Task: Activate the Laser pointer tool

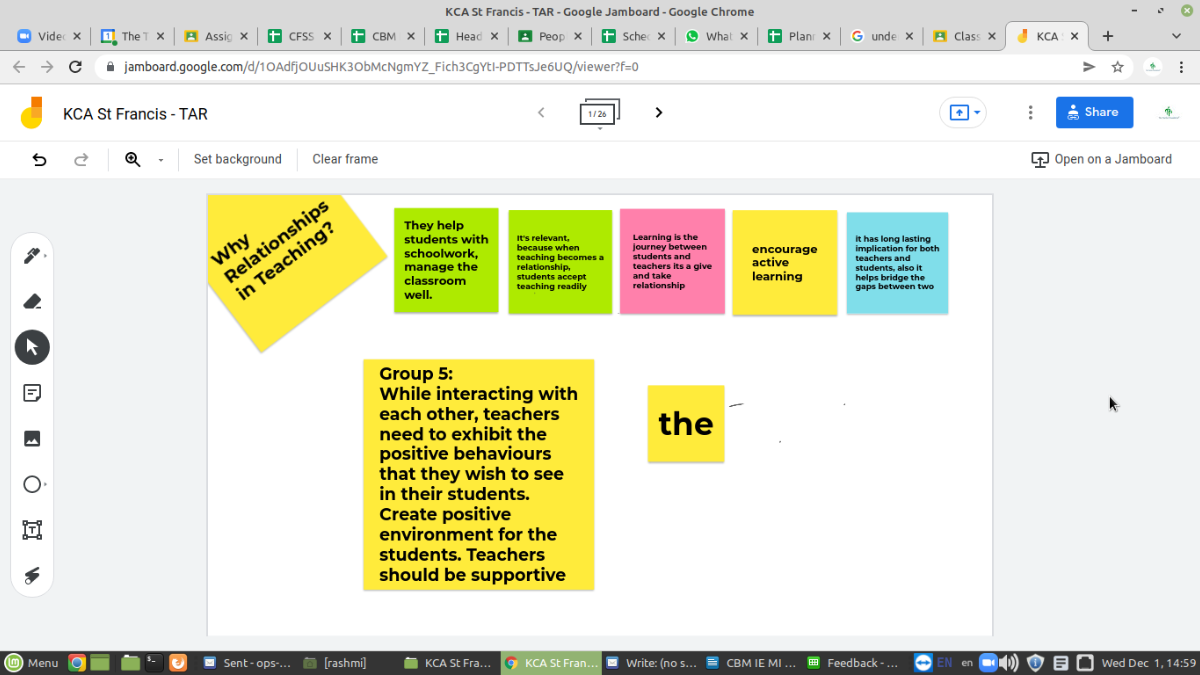Action: 32,575
